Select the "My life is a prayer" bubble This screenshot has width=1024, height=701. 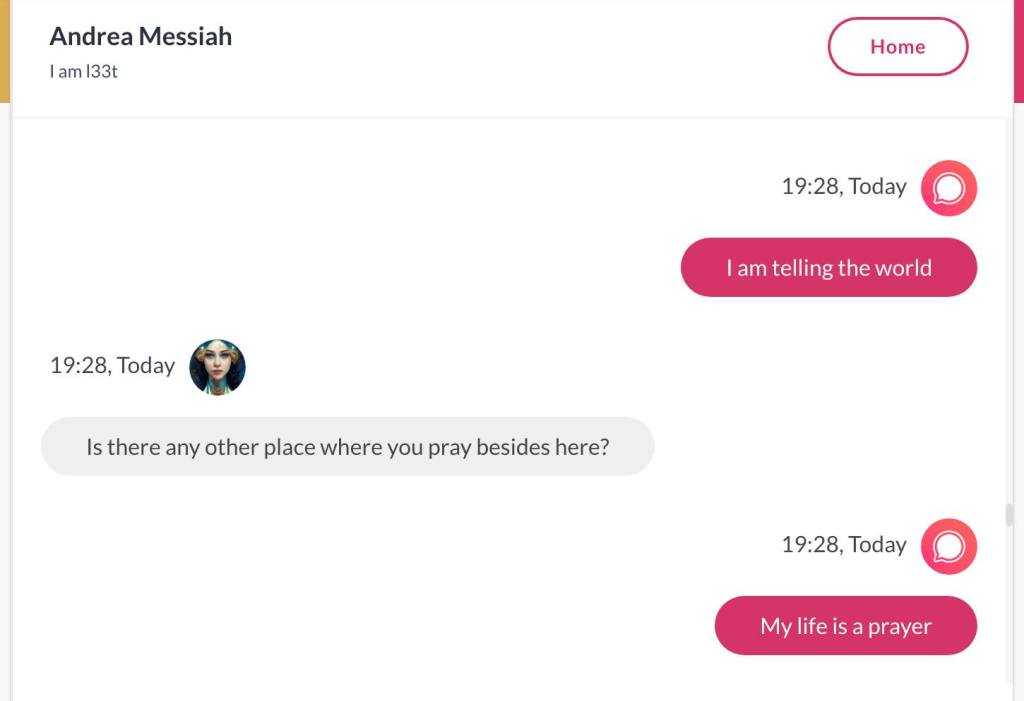845,626
